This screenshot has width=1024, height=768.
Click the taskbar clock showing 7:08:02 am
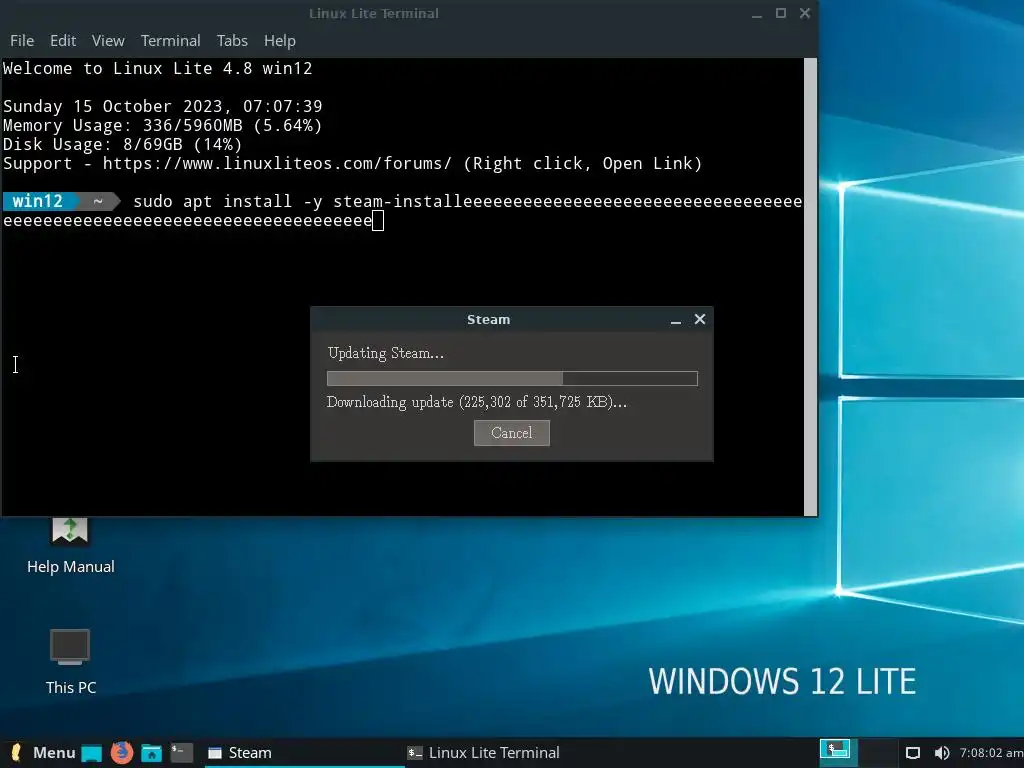(991, 753)
